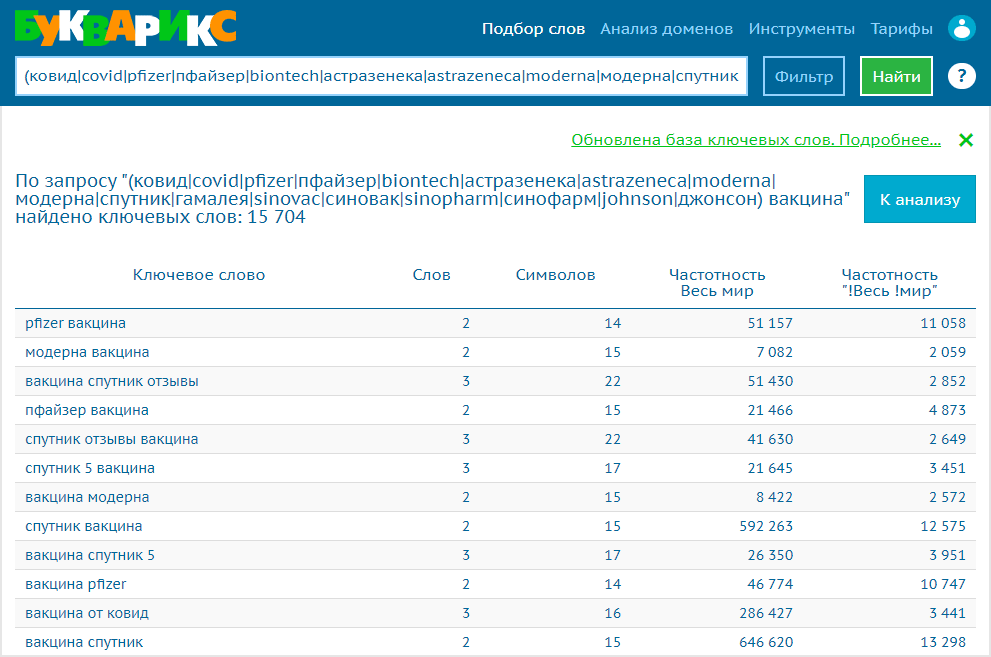Screen dimensions: 991x657
Task: Open Инструменты menu item
Action: coord(801,29)
